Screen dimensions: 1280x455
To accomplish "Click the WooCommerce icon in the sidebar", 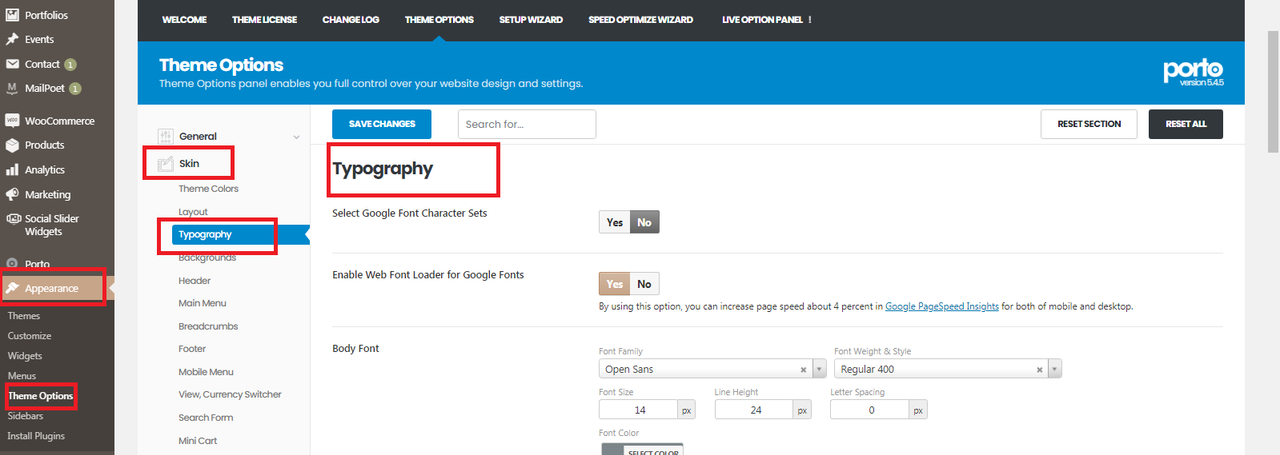I will (12, 120).
